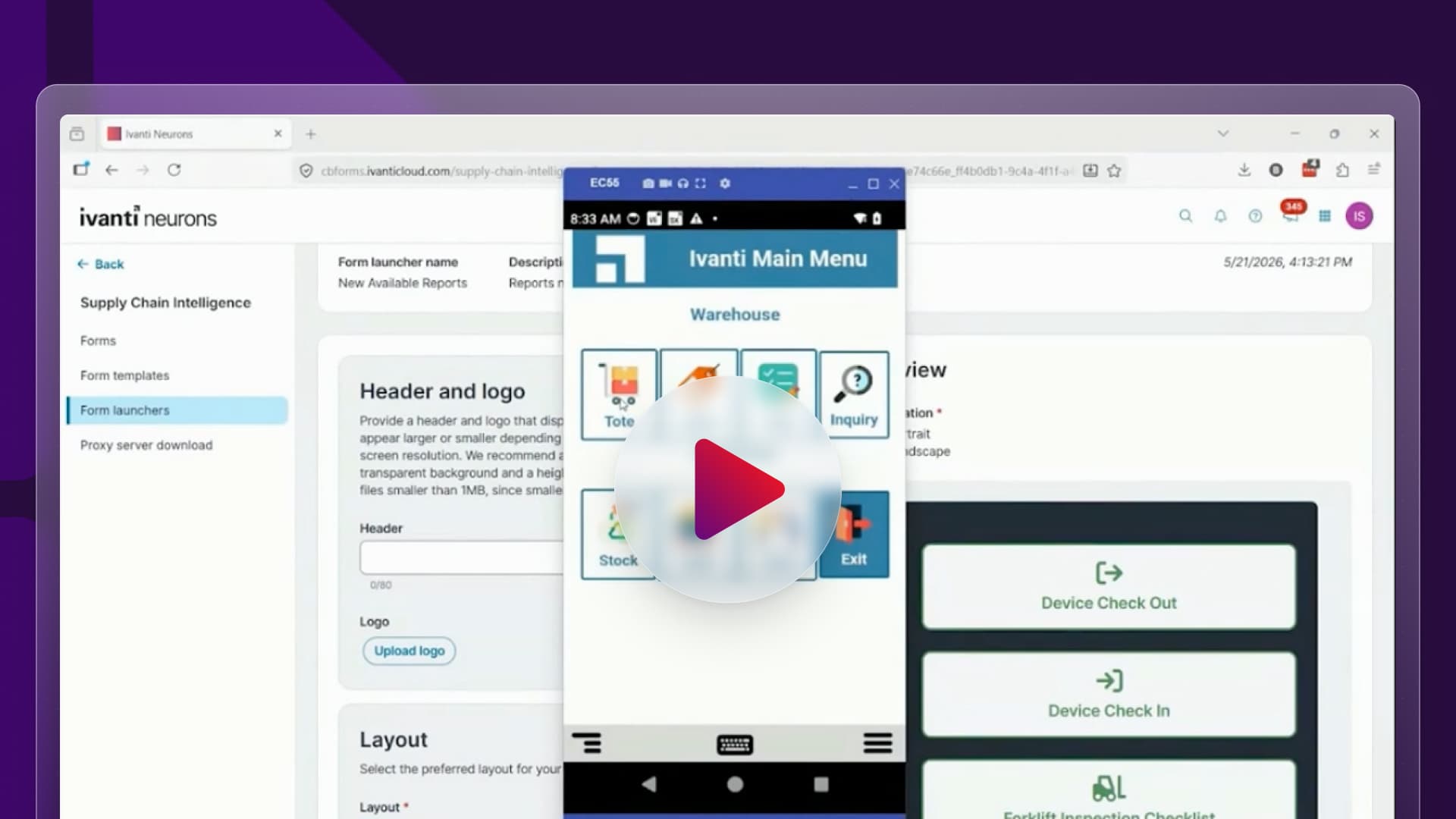The width and height of the screenshot is (1456, 819).
Task: Tap the Android home circle button
Action: click(735, 784)
